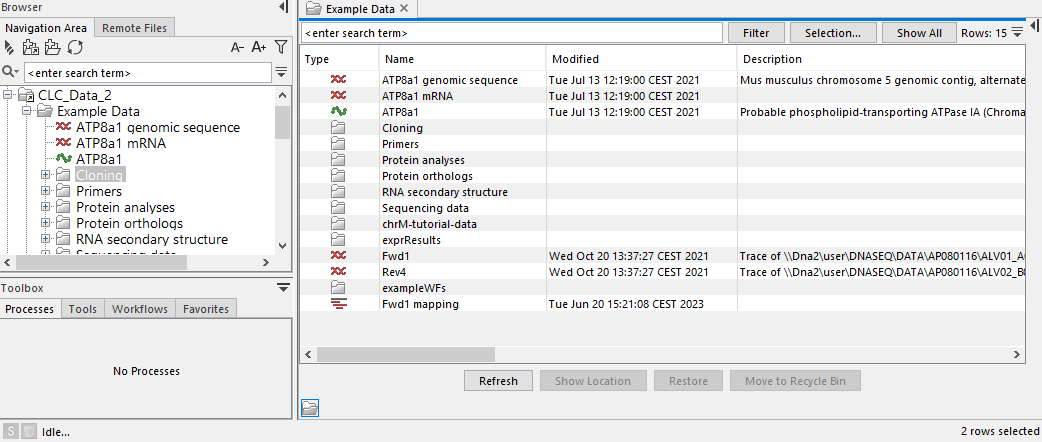Select the Navigation Area tab
The width and height of the screenshot is (1042, 442).
pos(46,28)
